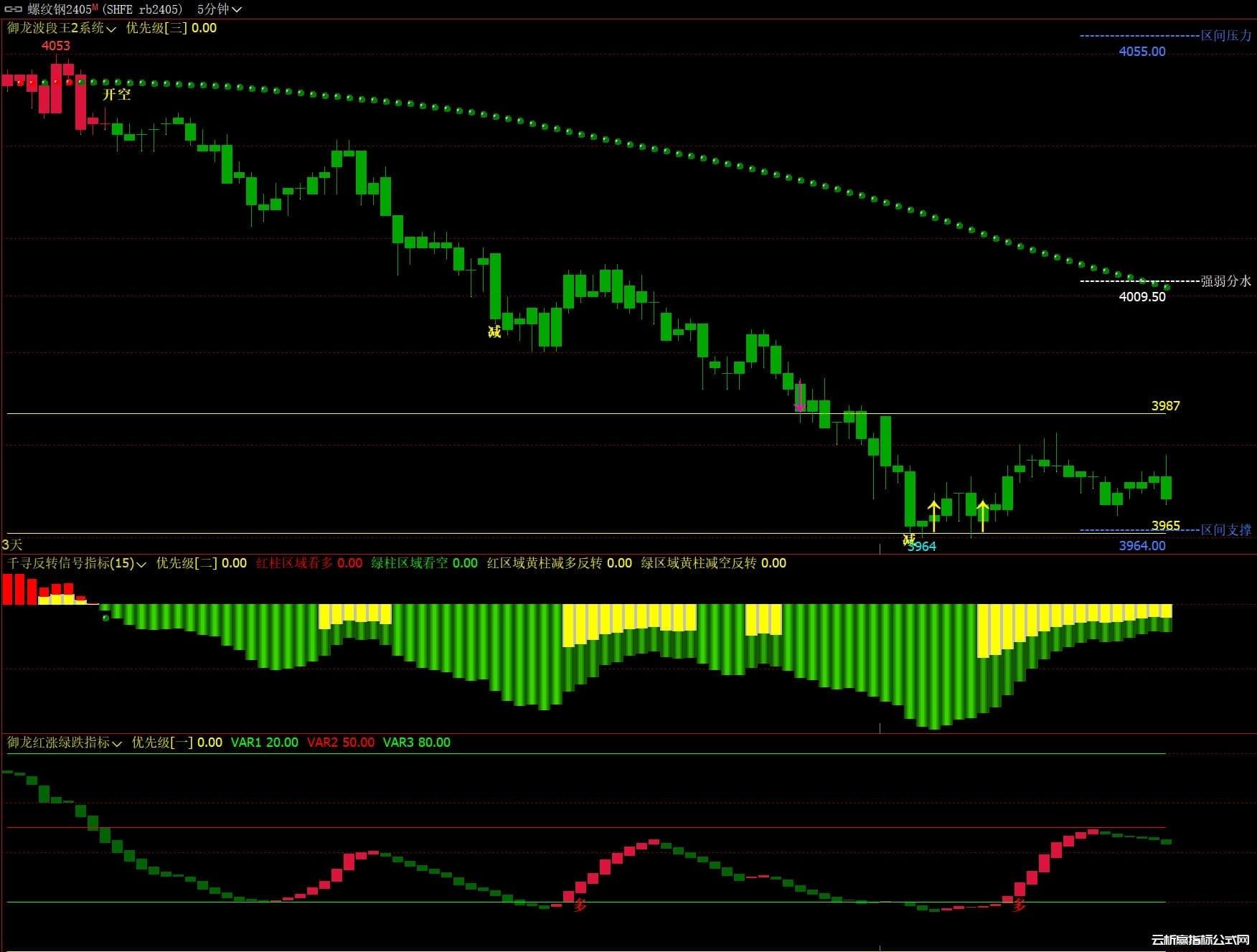Screen dimensions: 1257x952
Task: Click the 3964.00 support value
Action: click(x=1142, y=546)
